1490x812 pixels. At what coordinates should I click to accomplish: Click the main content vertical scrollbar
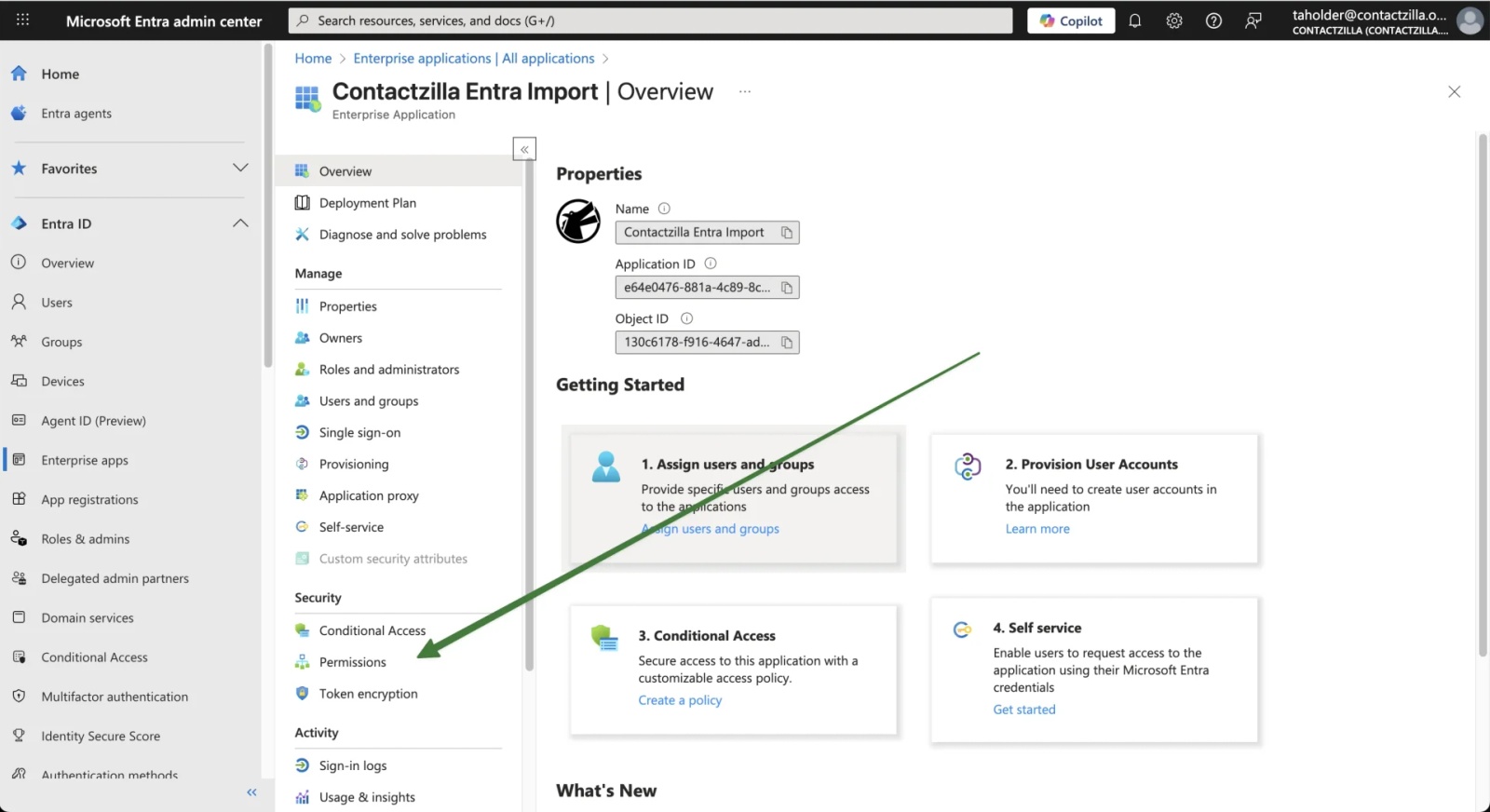pyautogui.click(x=1483, y=396)
